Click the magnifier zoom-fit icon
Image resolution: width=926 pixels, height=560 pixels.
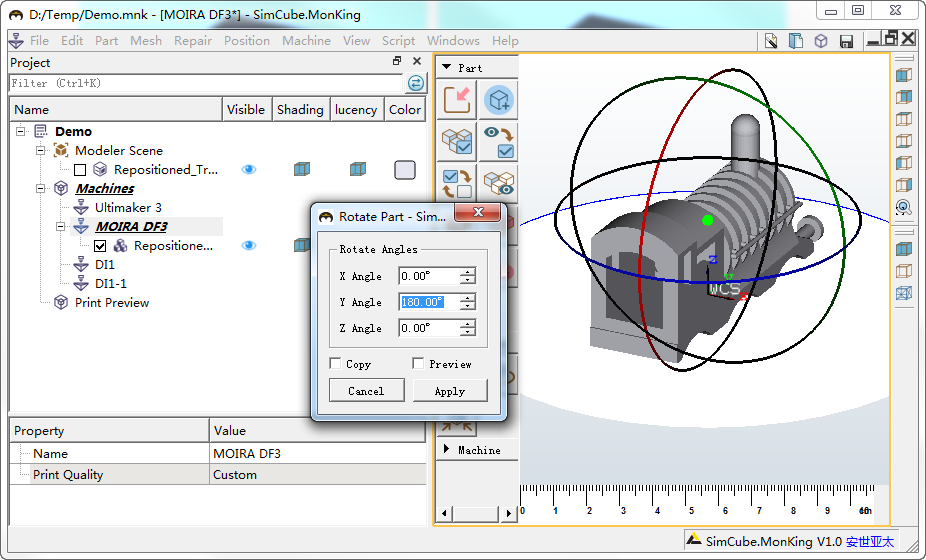(x=904, y=207)
